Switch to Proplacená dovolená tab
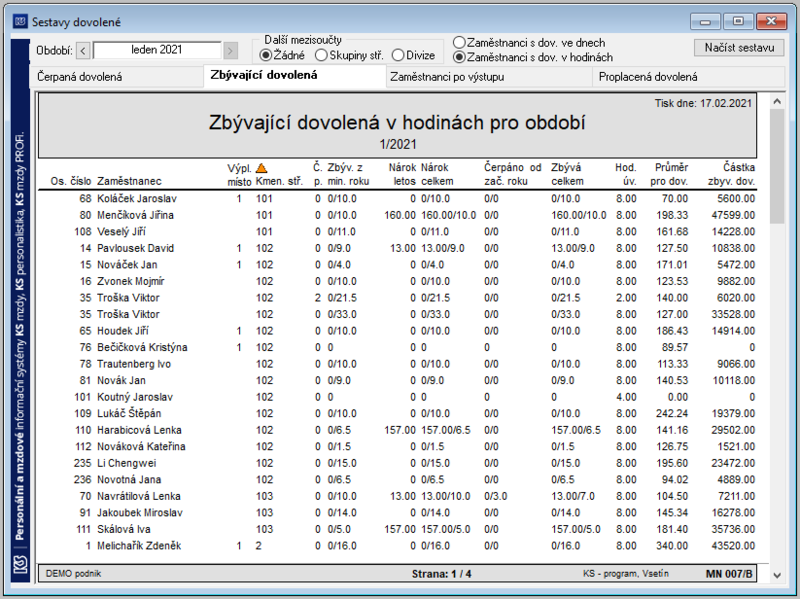This screenshot has width=800, height=599. tap(688, 77)
